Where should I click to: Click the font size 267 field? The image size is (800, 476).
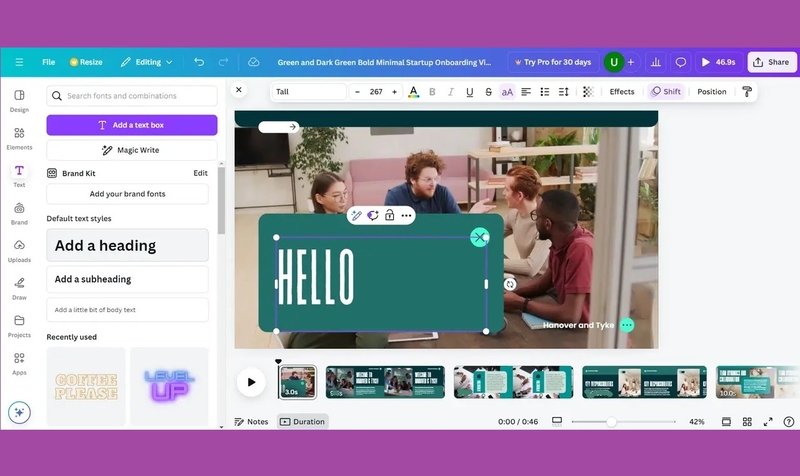376,92
